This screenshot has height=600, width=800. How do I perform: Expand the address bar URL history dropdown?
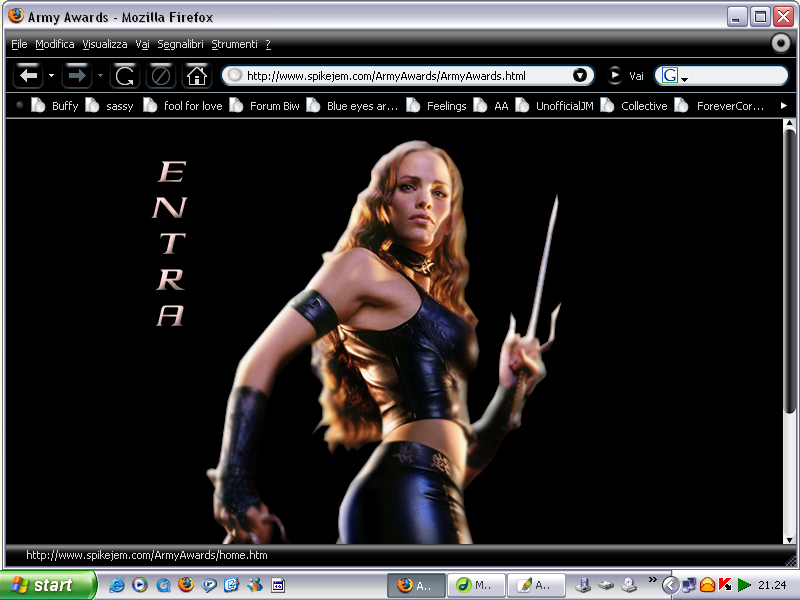580,76
